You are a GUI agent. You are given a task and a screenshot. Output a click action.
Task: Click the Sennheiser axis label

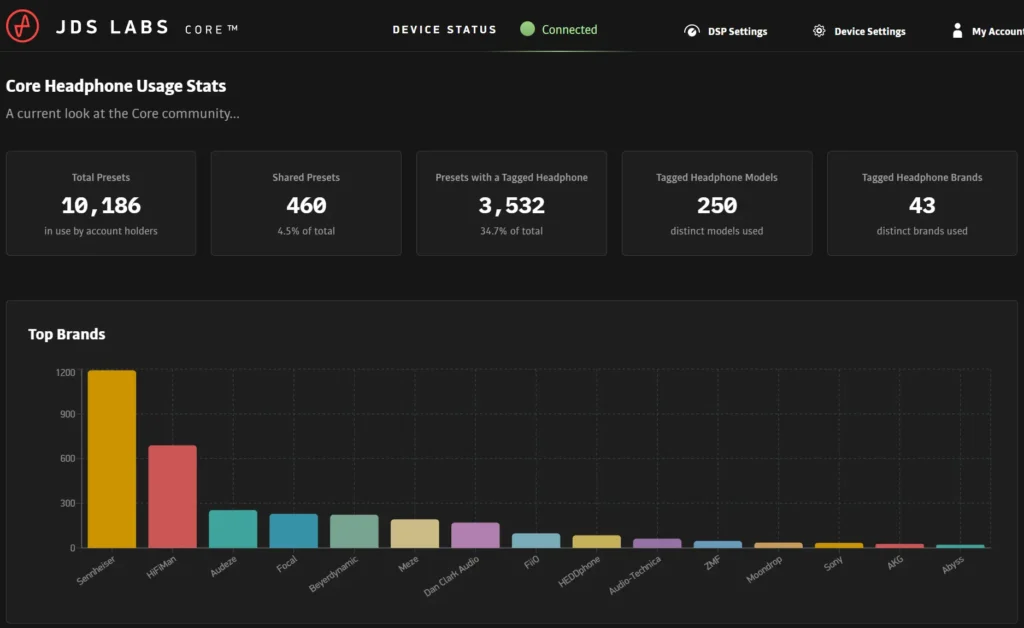[96, 570]
